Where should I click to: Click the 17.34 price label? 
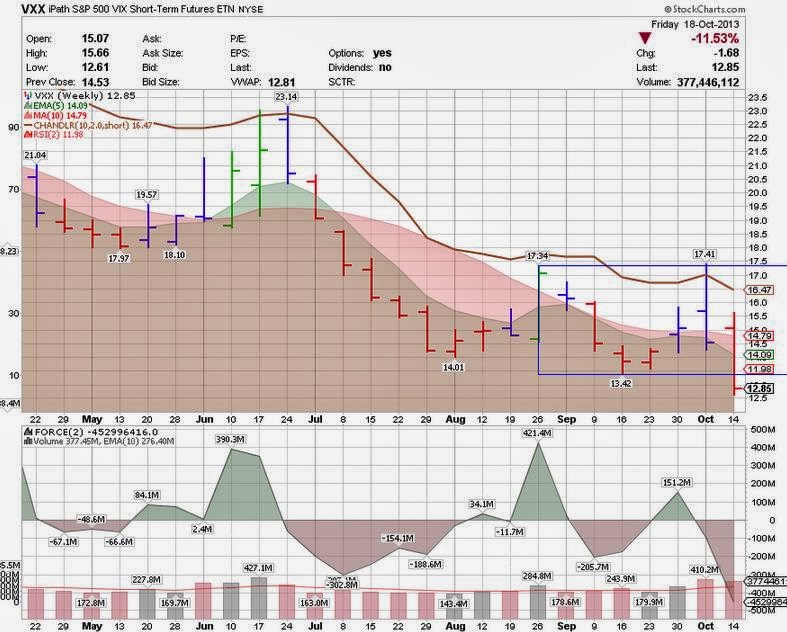tap(537, 256)
